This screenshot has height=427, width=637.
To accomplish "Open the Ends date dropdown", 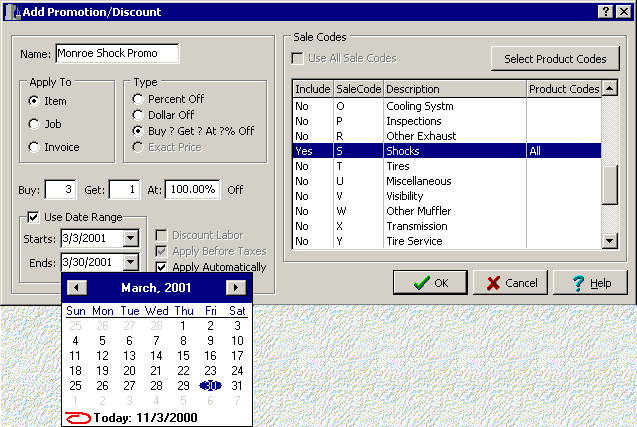I will coord(129,262).
